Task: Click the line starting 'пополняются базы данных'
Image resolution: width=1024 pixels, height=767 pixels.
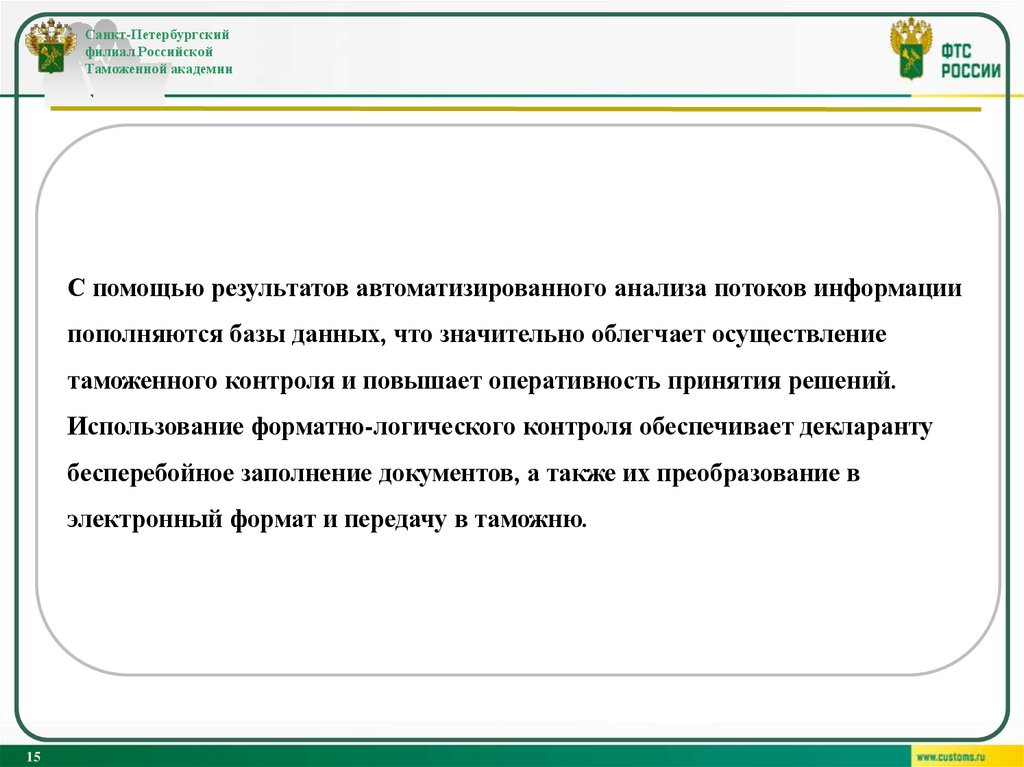Action: pos(477,335)
